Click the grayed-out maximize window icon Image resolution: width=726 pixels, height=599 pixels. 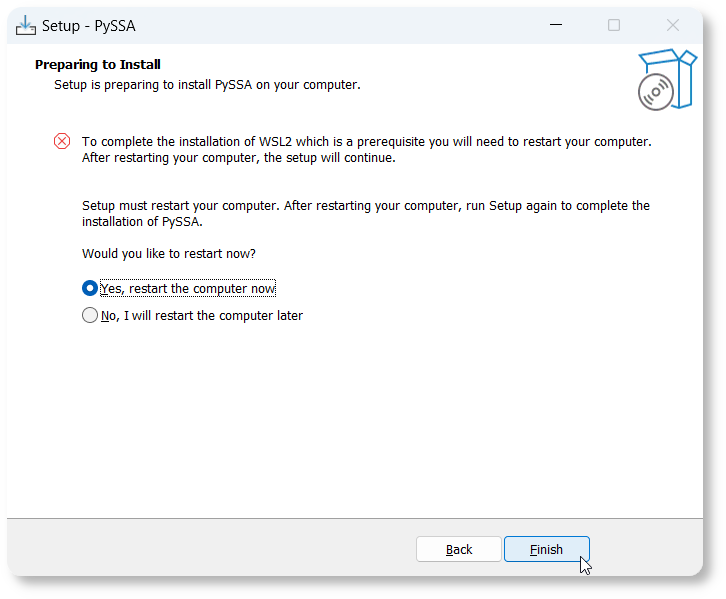[x=614, y=25]
